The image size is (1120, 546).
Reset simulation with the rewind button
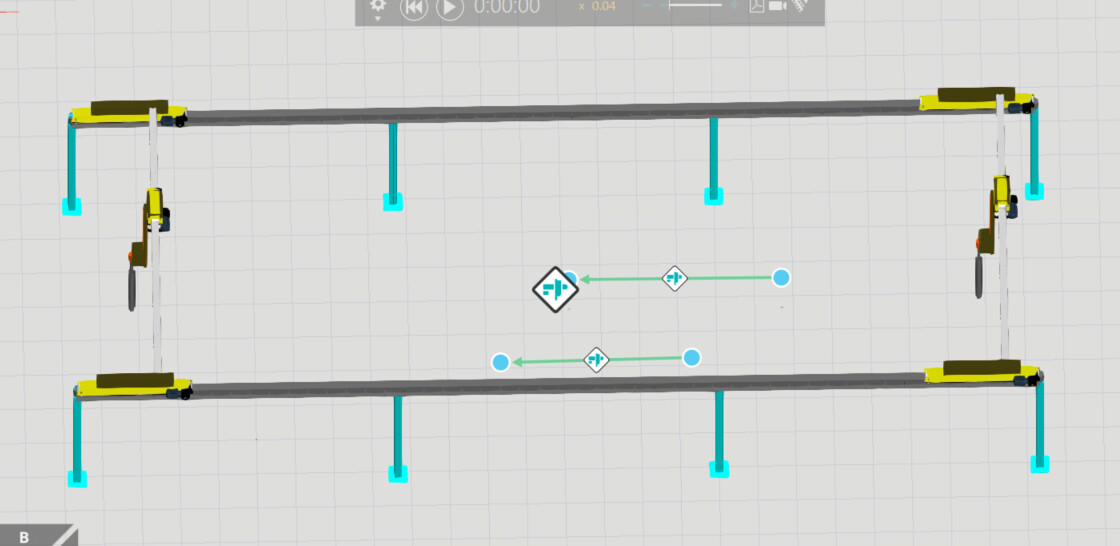click(414, 8)
